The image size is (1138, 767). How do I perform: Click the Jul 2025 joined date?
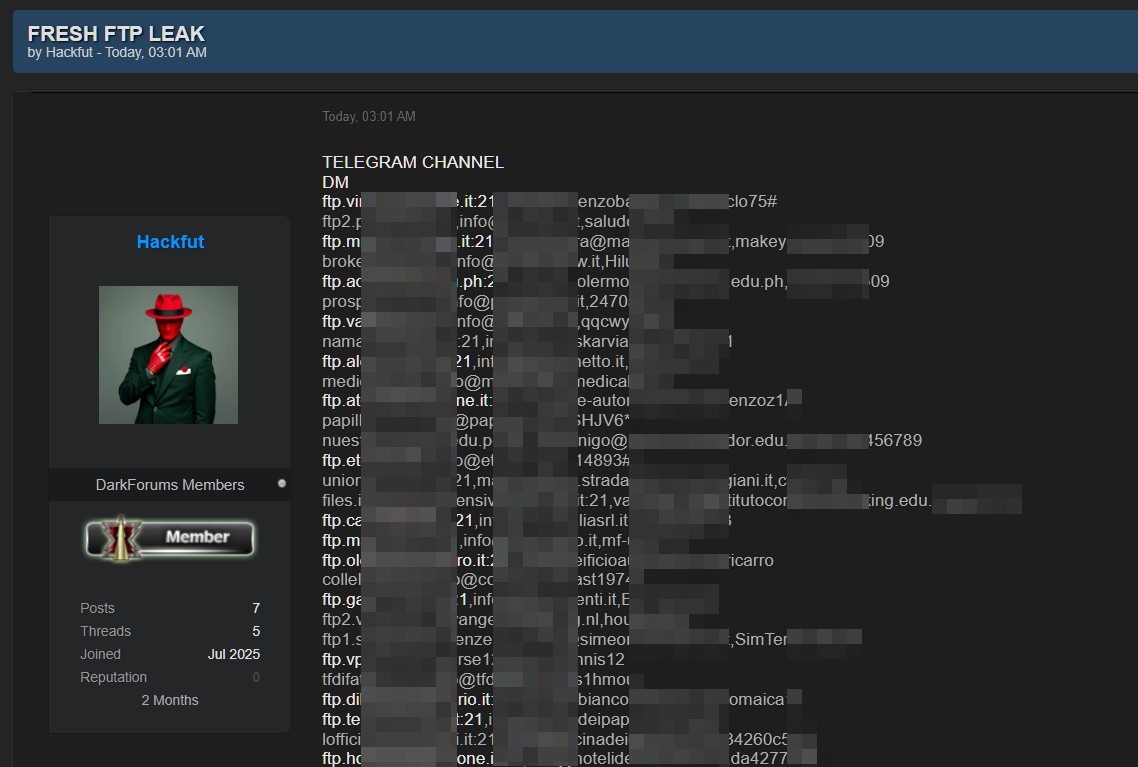click(234, 654)
